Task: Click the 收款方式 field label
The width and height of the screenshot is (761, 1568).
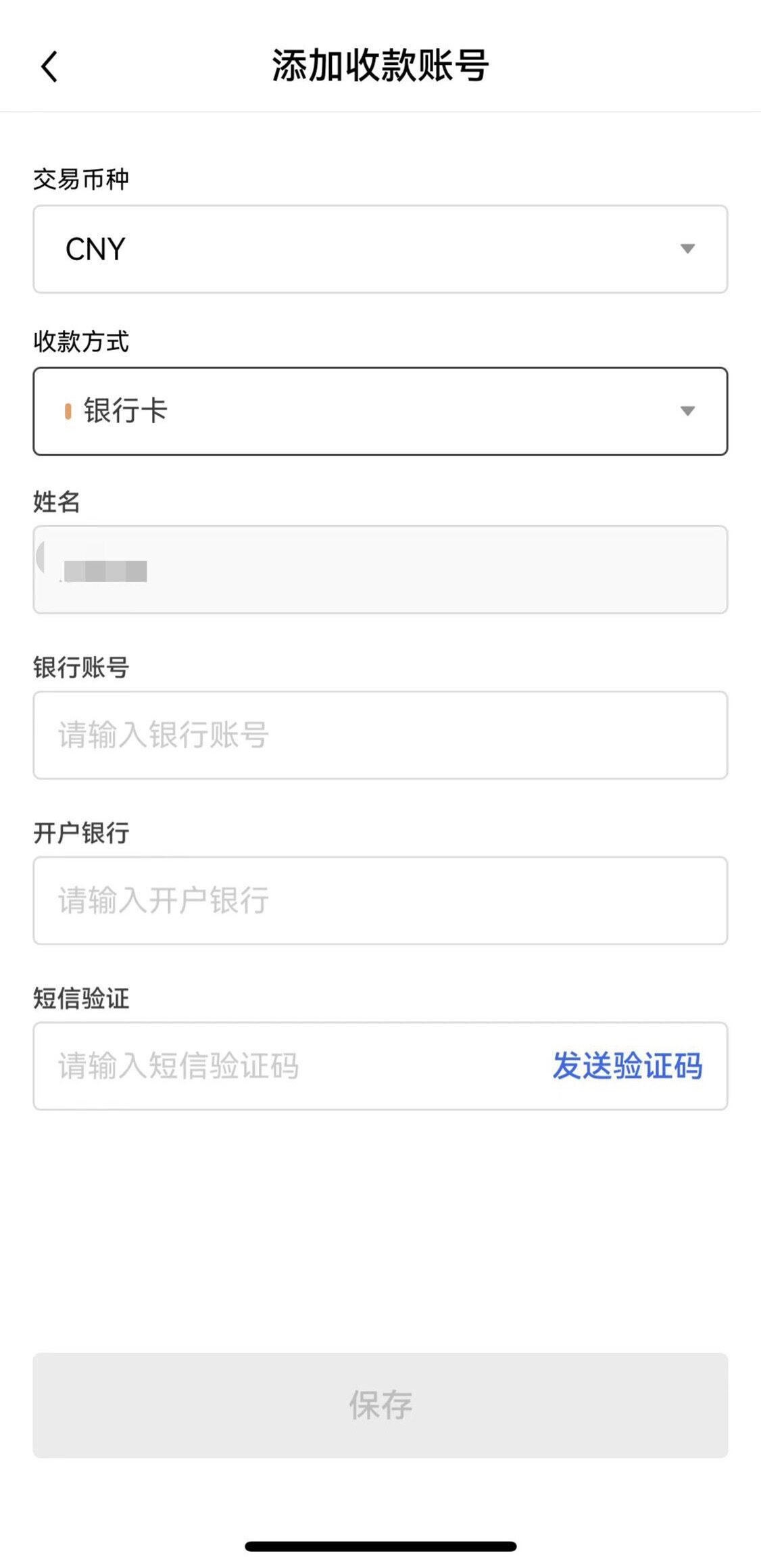Action: point(81,341)
